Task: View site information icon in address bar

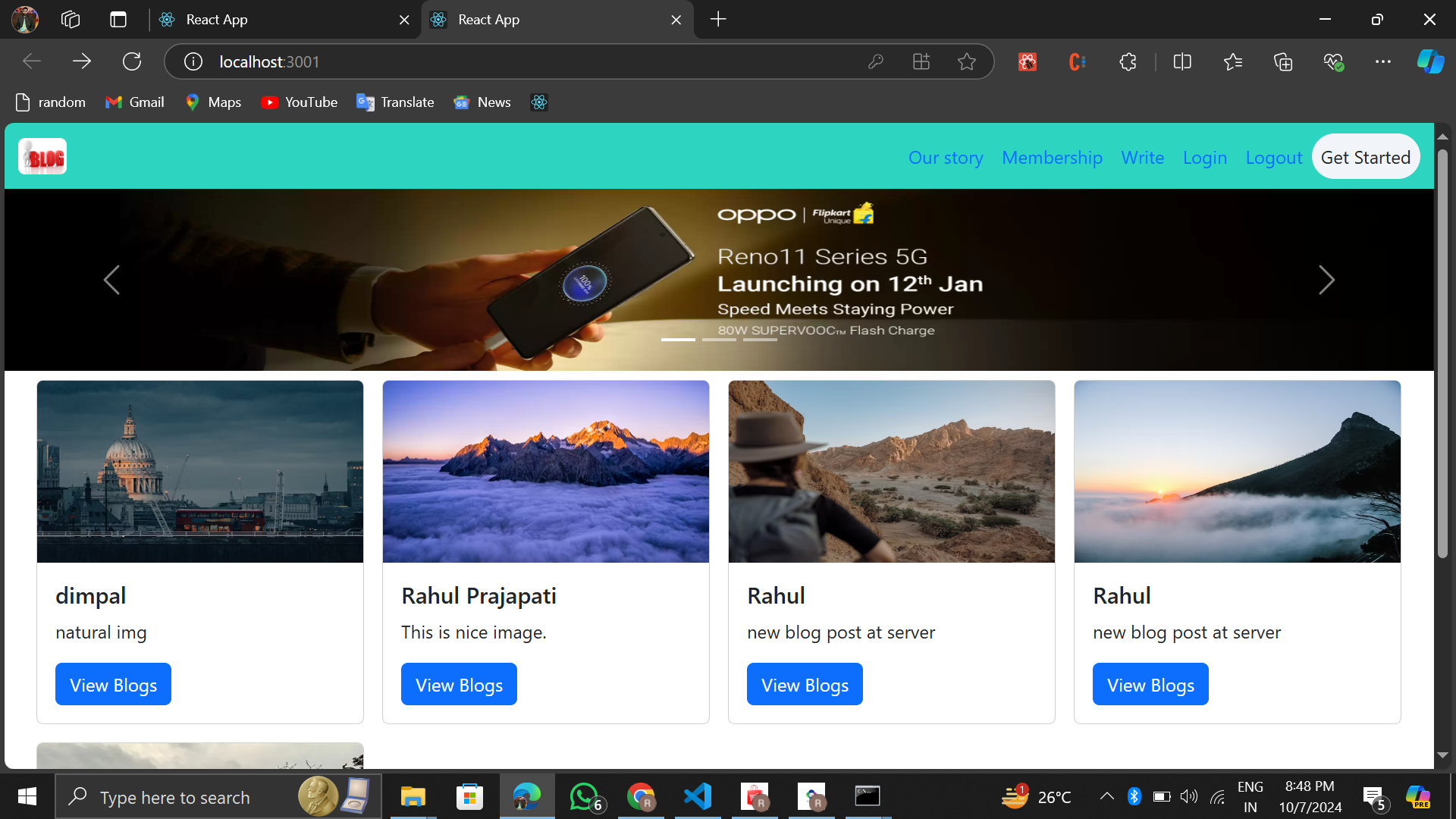Action: click(x=193, y=61)
